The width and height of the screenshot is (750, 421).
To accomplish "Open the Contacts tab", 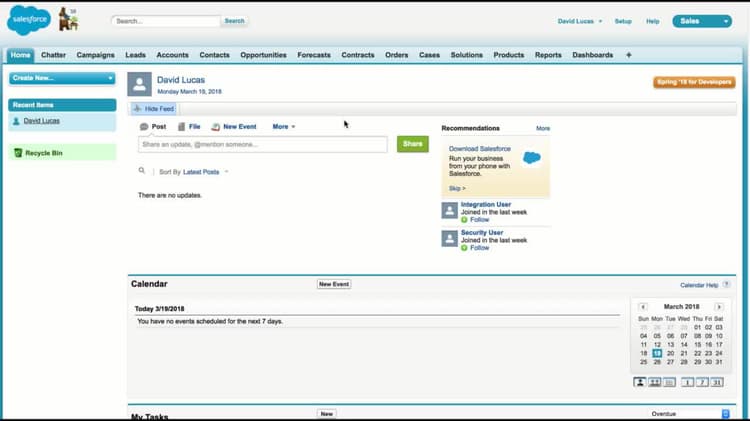I will tap(214, 55).
